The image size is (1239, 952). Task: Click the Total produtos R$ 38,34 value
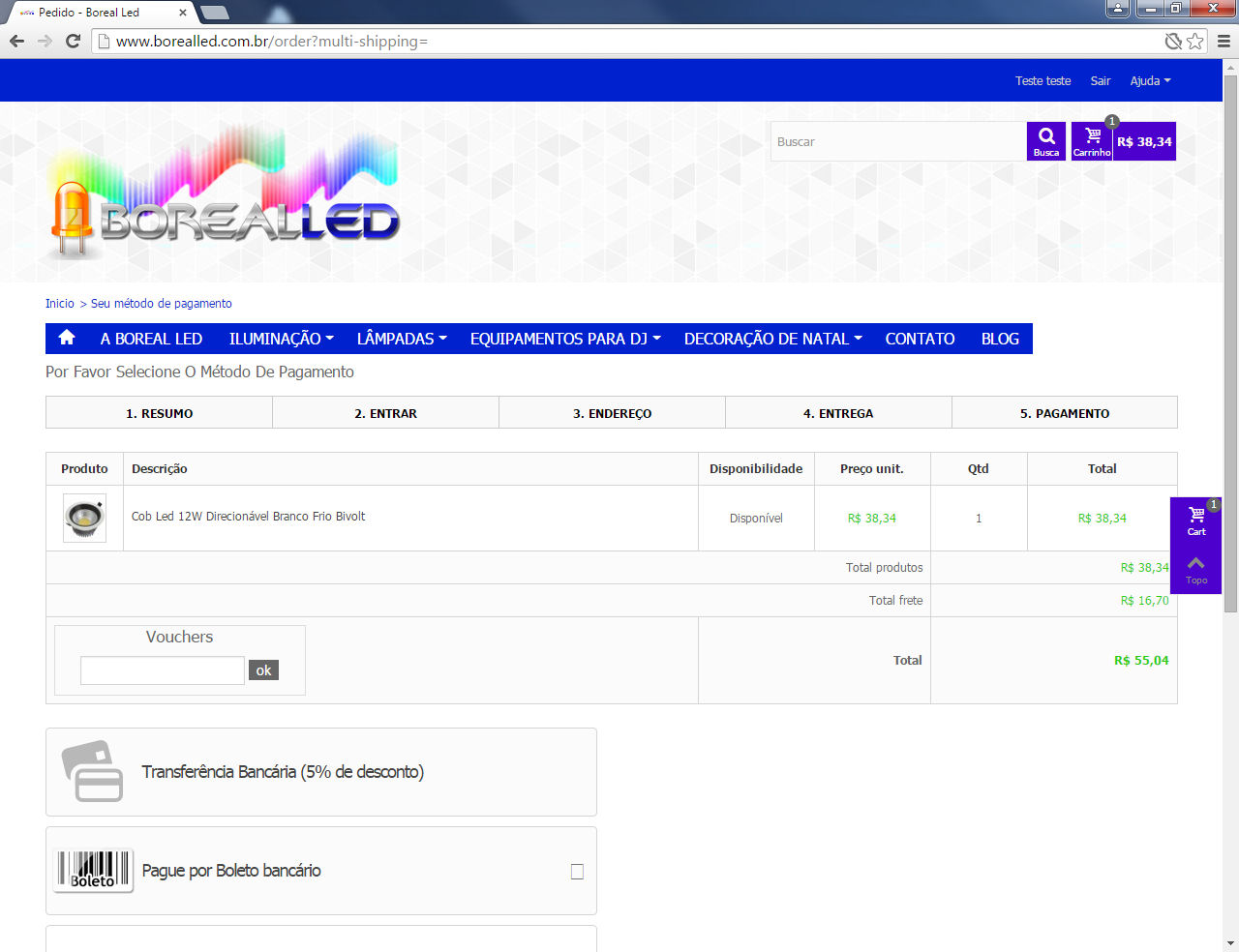tap(1144, 567)
